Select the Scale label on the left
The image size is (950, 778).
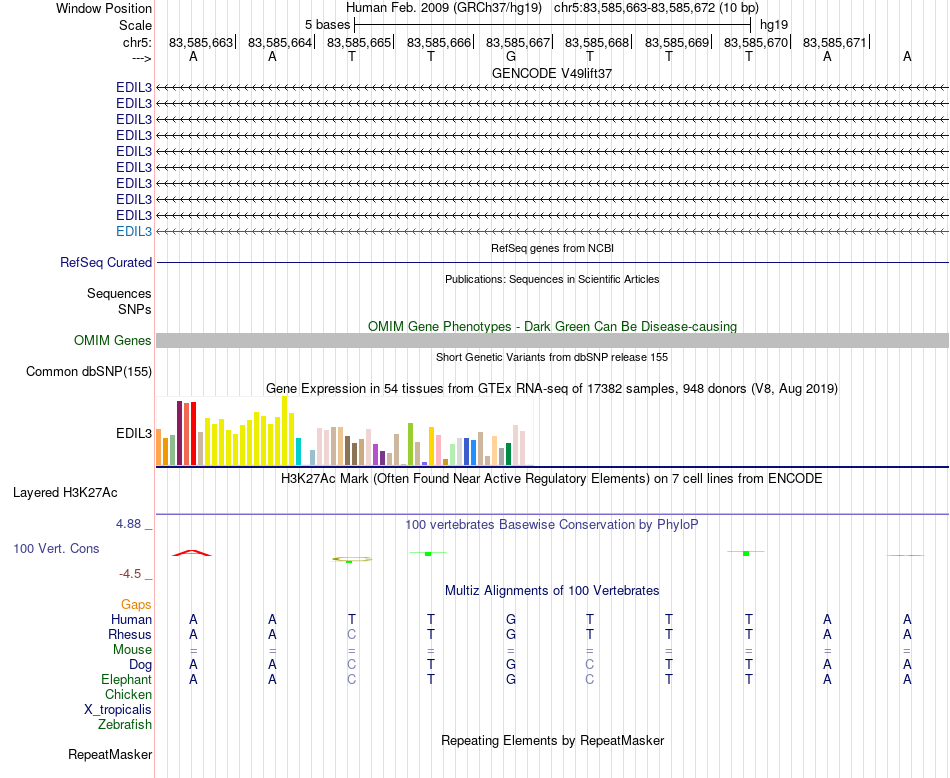click(x=135, y=25)
